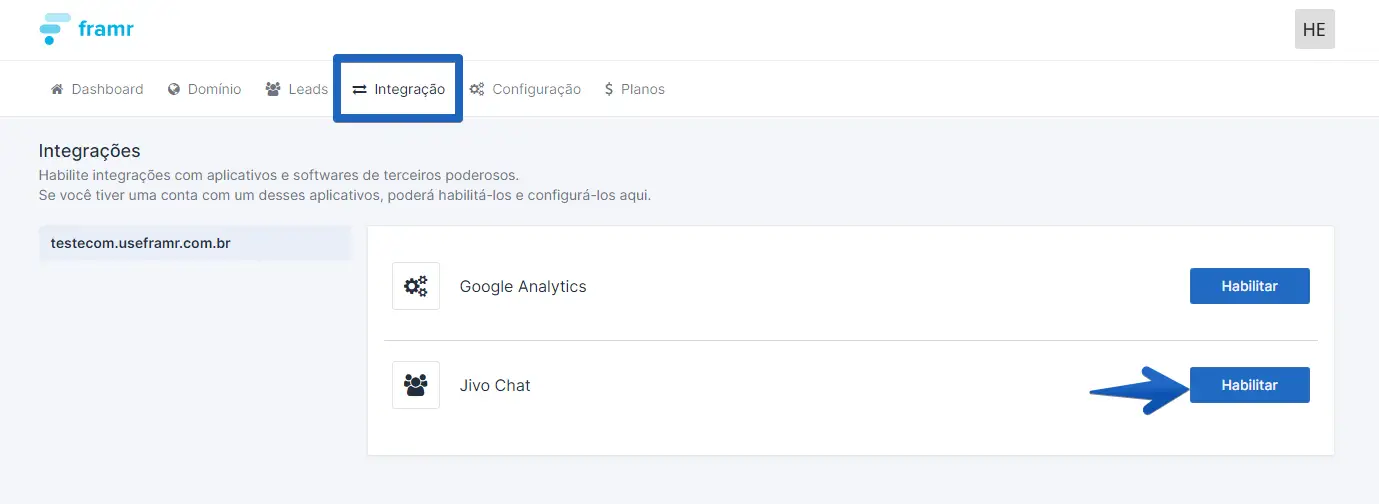This screenshot has height=504, width=1379.
Task: Click the gears icon beside Configuração
Action: [x=477, y=89]
